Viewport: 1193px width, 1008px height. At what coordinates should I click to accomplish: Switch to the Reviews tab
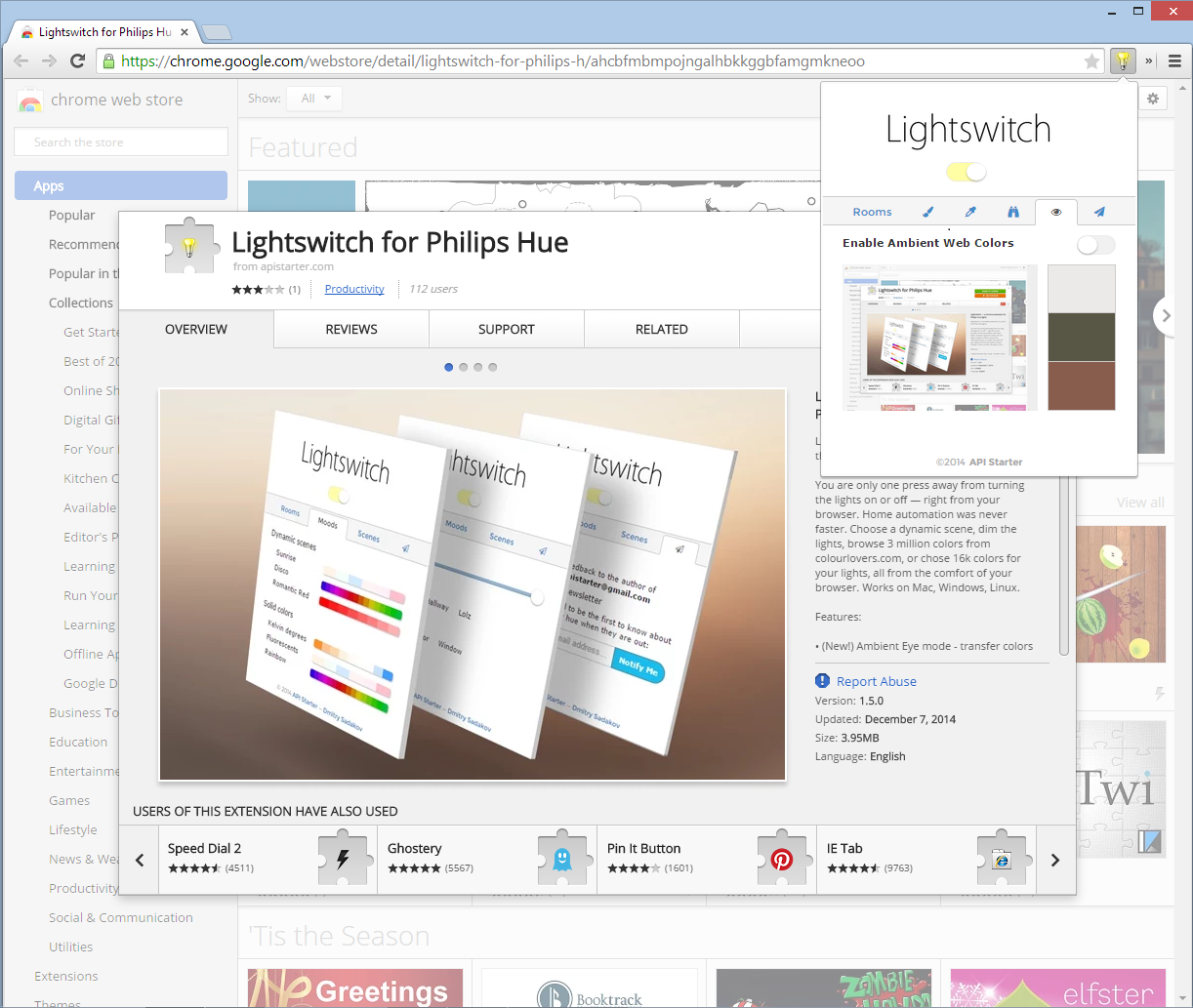coord(351,330)
